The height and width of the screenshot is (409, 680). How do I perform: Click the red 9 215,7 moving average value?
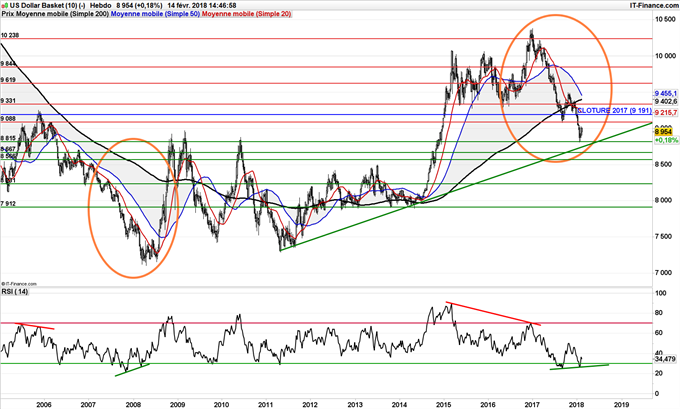(x=666, y=113)
